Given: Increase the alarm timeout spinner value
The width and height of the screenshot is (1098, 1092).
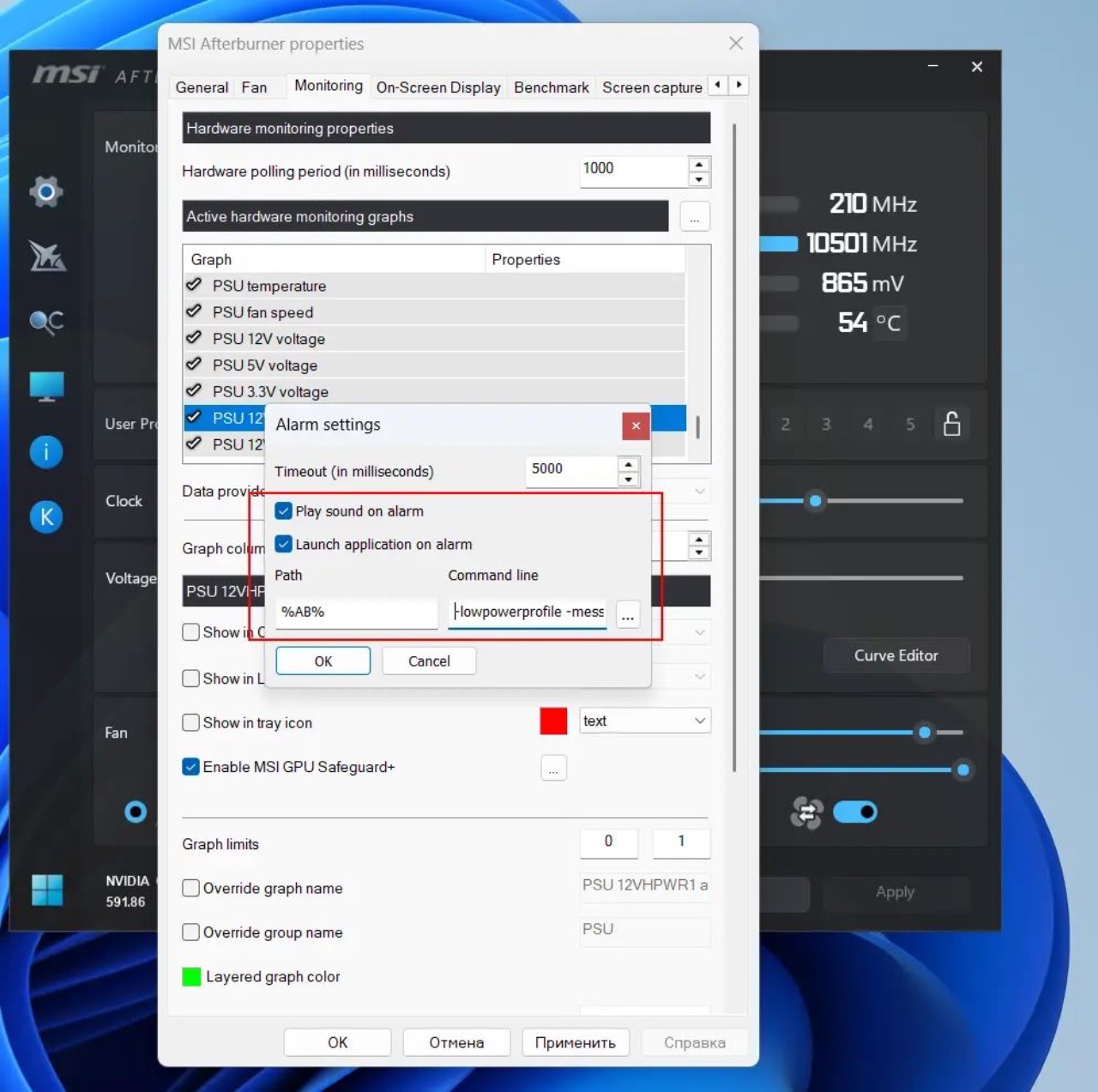Looking at the screenshot, I should pos(629,463).
